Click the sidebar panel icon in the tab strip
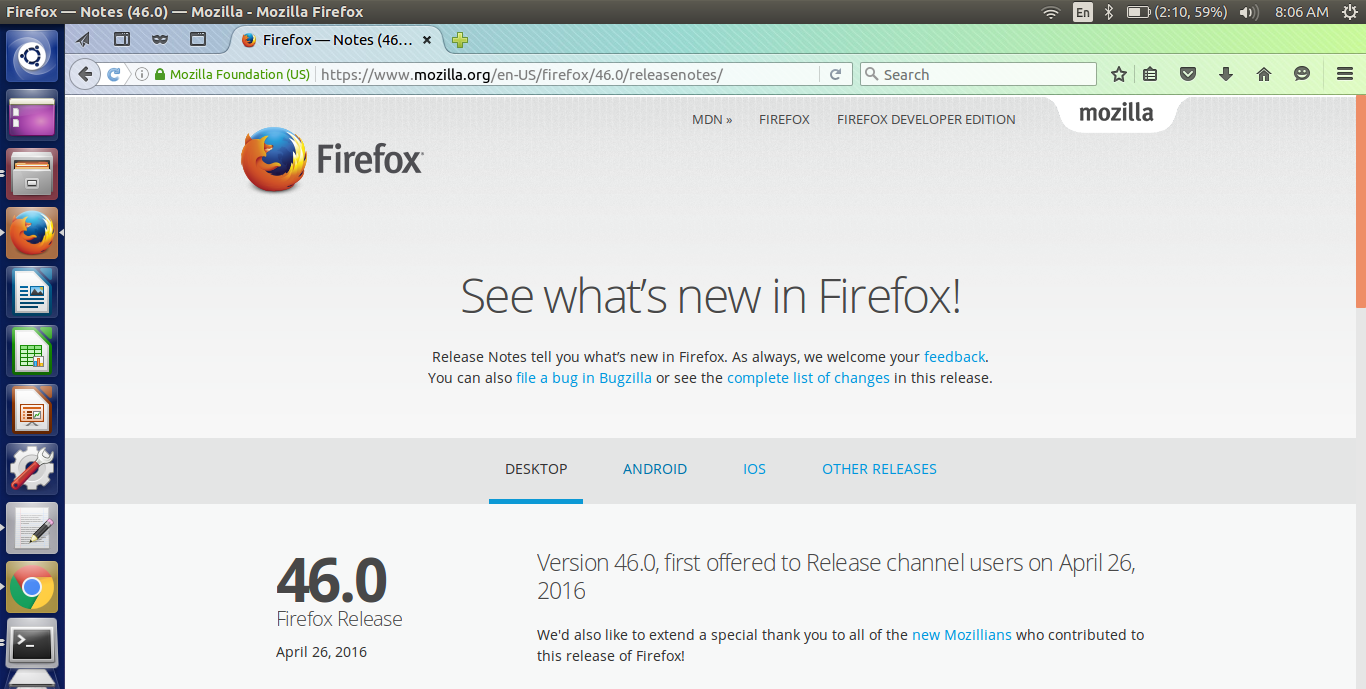Viewport: 1366px width, 689px height. pos(122,40)
